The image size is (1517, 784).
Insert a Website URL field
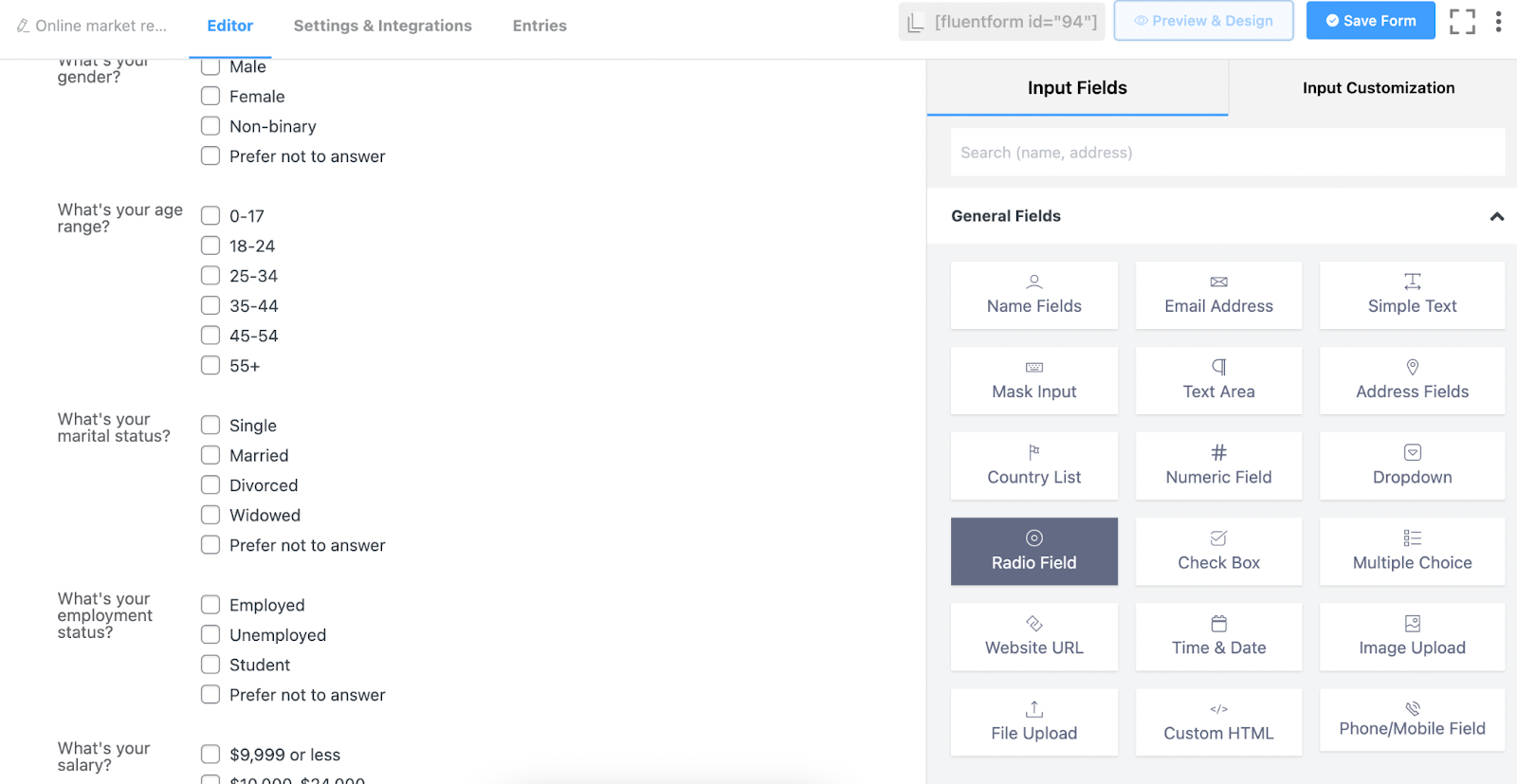(x=1033, y=637)
